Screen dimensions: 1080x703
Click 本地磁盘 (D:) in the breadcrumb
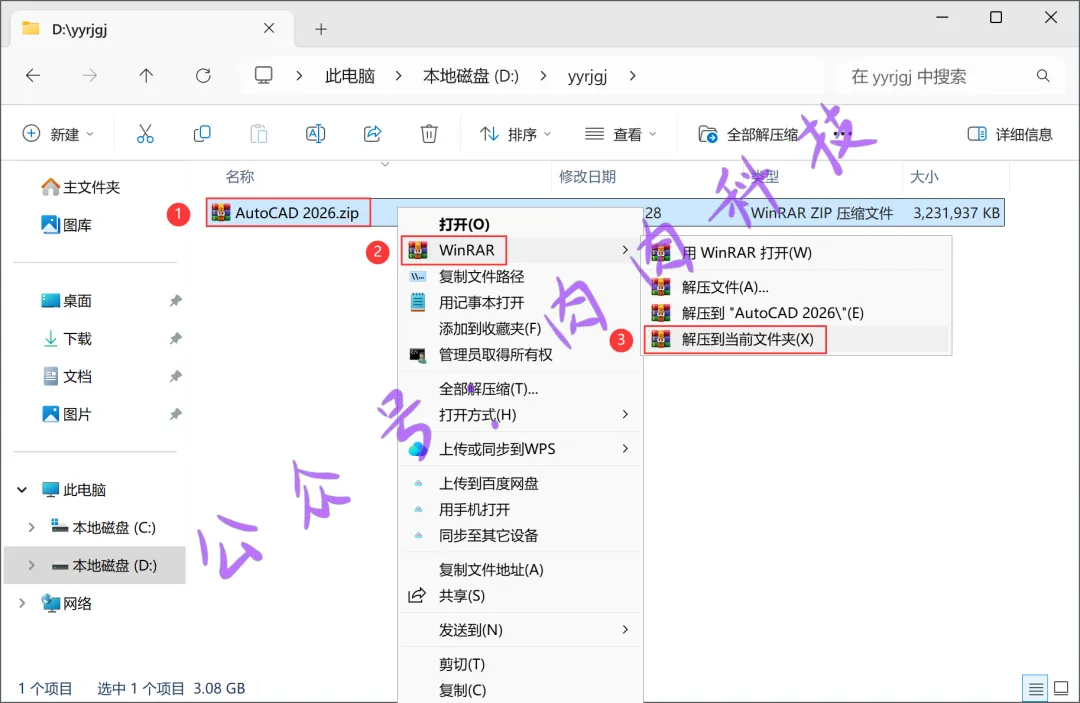(471, 76)
